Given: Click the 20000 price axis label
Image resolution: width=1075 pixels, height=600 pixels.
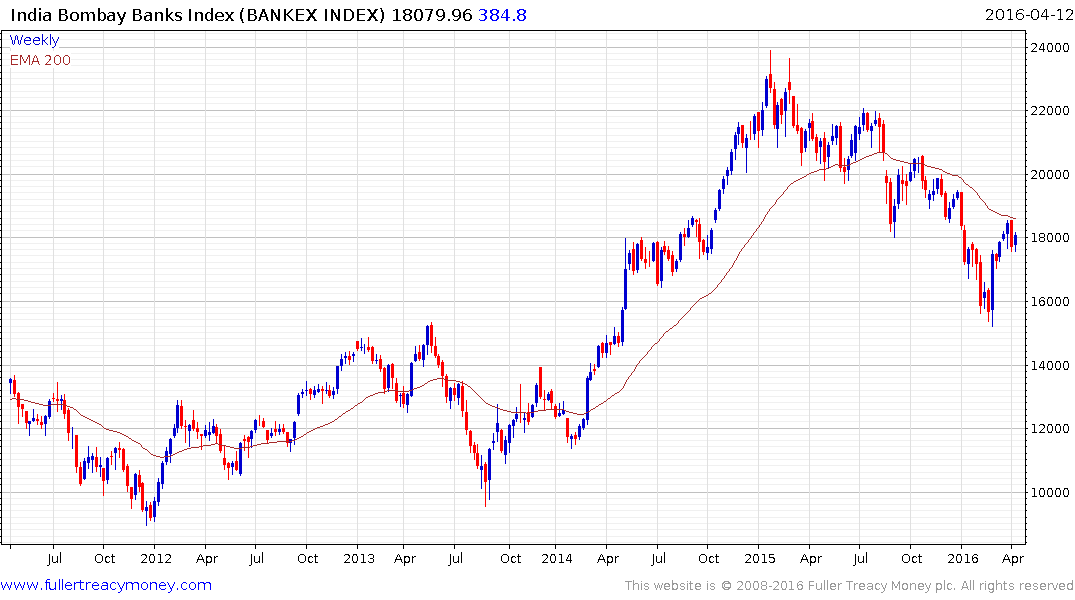Looking at the screenshot, I should tap(1050, 174).
